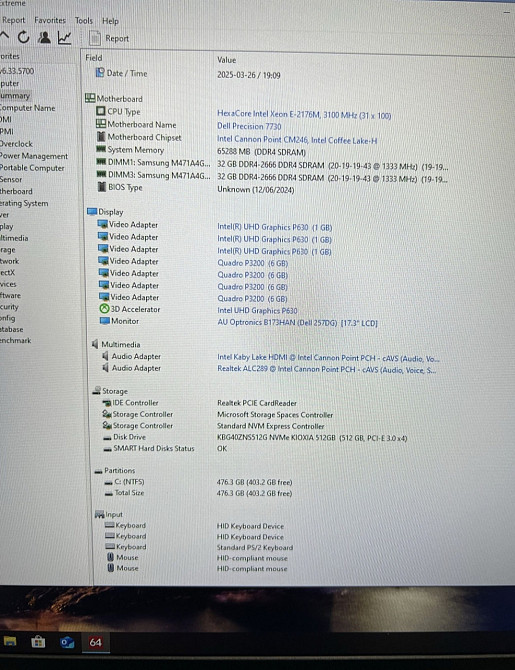The width and height of the screenshot is (515, 670).
Task: Click the Storage group header icon
Action: coord(97,391)
